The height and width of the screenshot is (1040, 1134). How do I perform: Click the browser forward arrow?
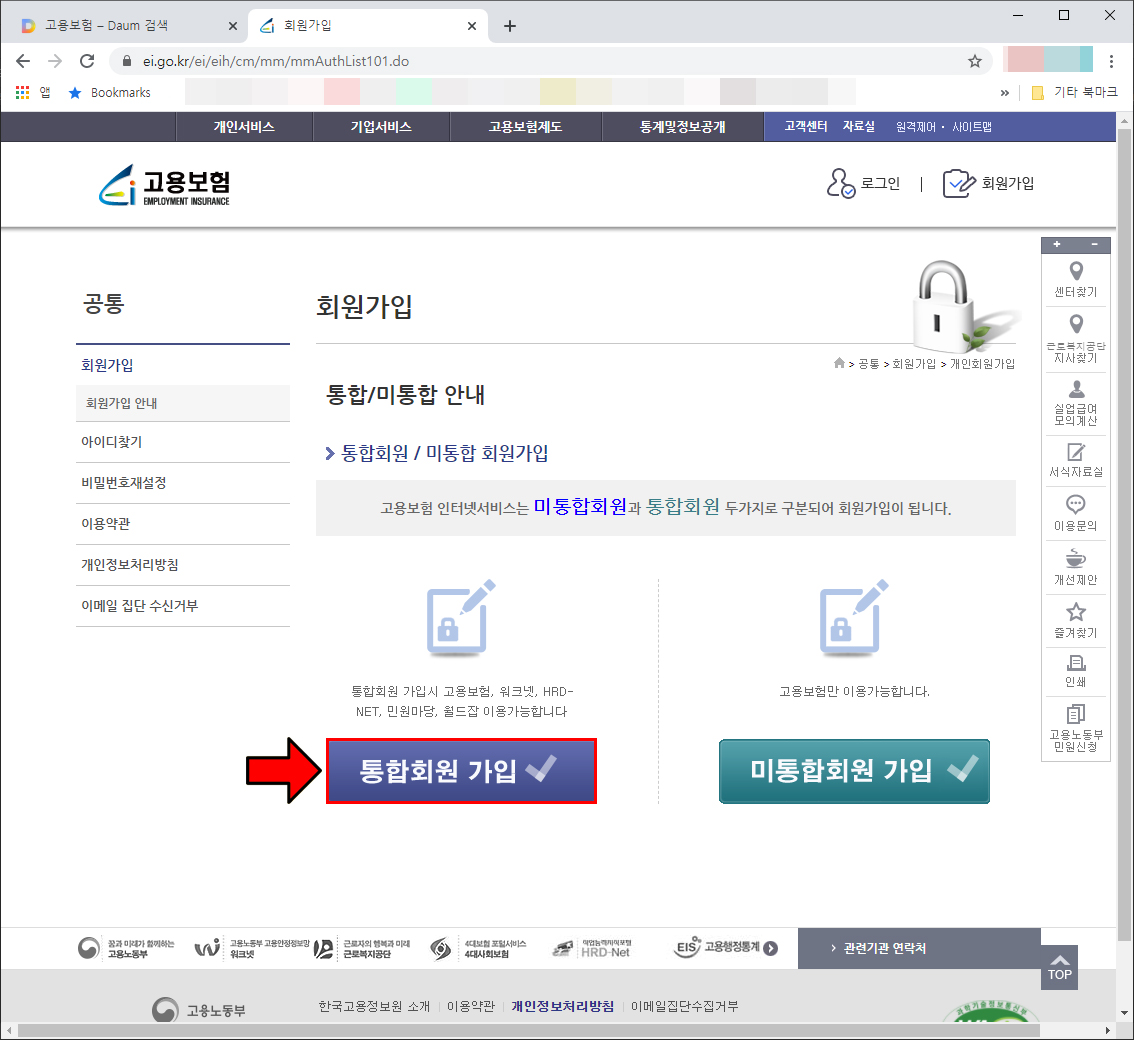55,61
